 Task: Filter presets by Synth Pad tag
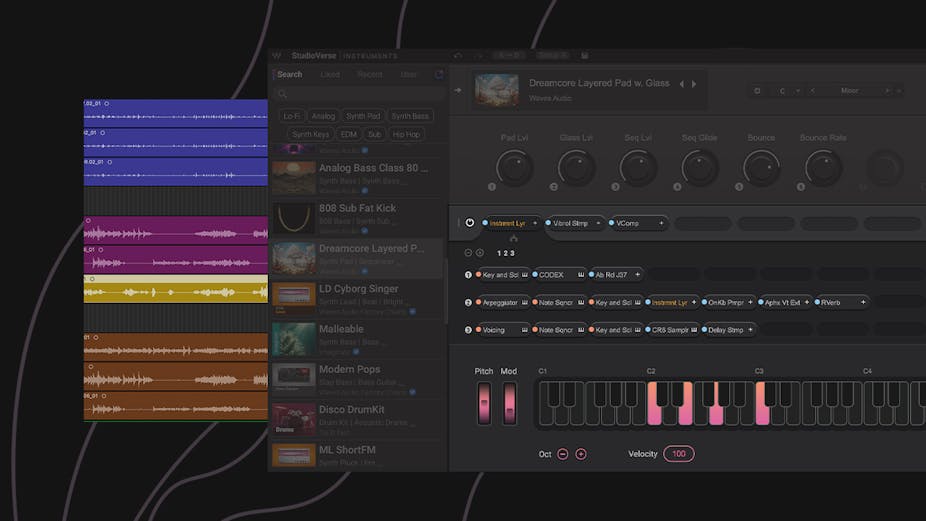(x=363, y=116)
